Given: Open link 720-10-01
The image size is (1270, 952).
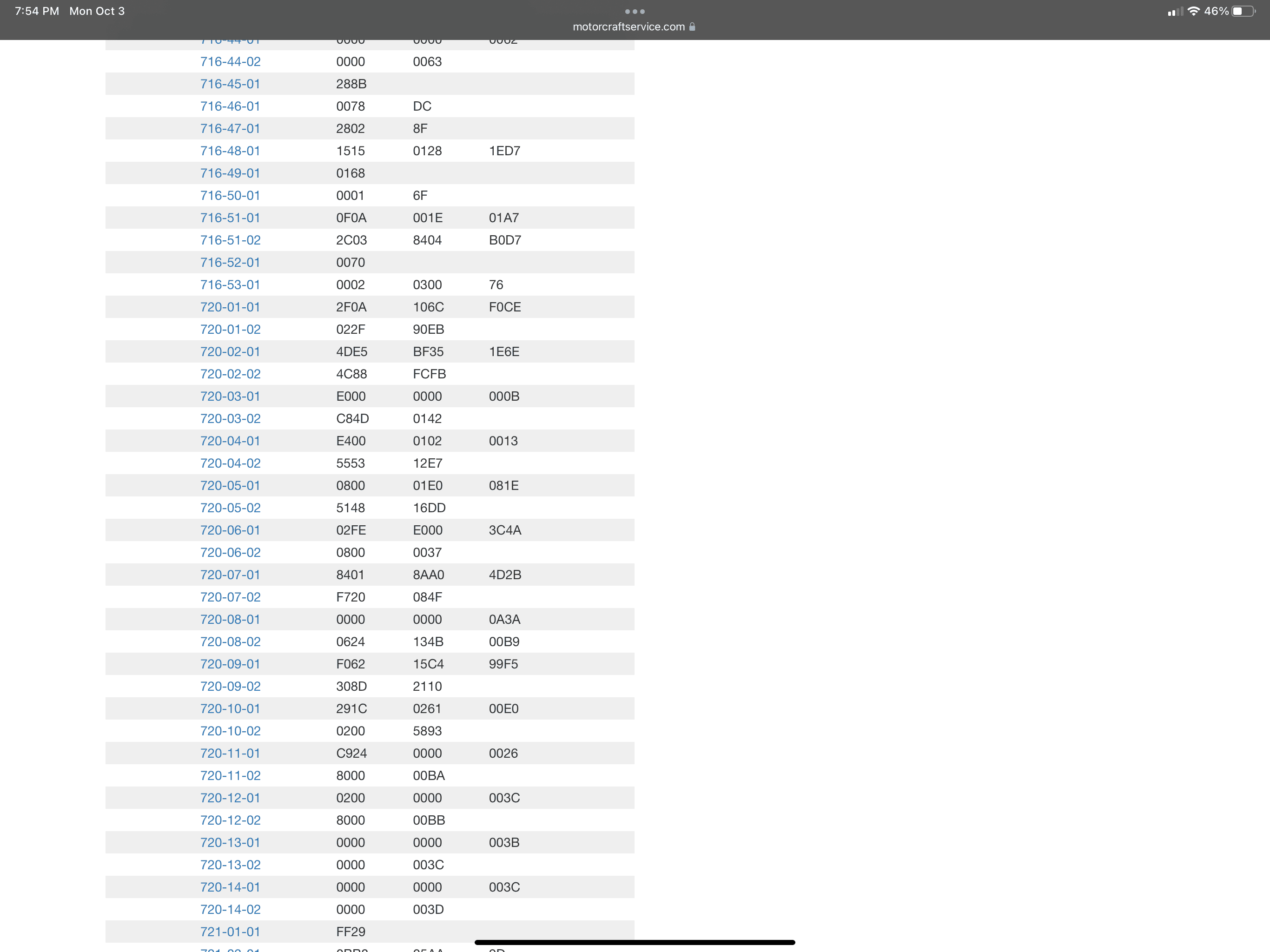Looking at the screenshot, I should click(x=230, y=708).
